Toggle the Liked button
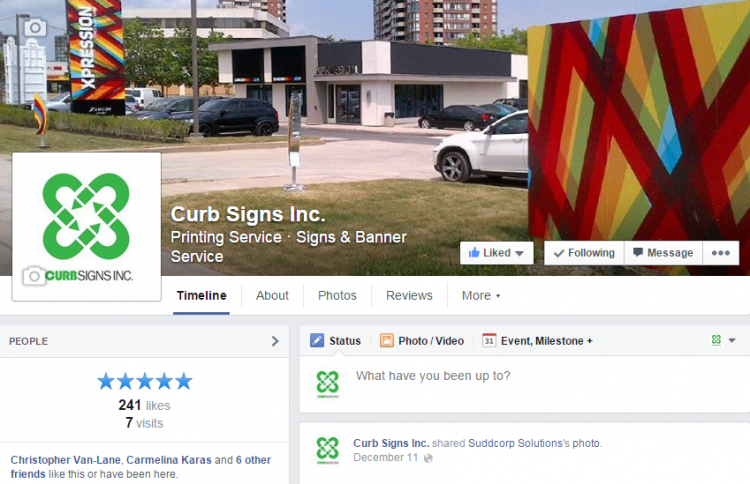 click(496, 253)
